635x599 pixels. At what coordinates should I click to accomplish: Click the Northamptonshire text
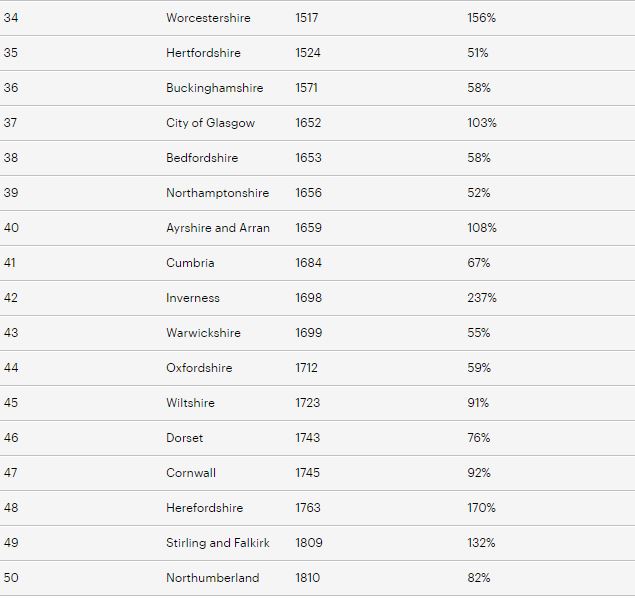point(217,193)
